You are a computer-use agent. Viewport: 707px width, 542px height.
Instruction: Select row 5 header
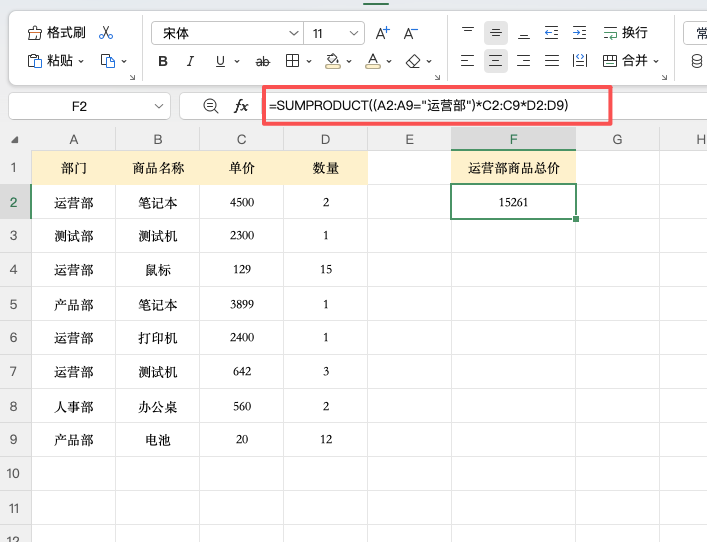tap(14, 304)
